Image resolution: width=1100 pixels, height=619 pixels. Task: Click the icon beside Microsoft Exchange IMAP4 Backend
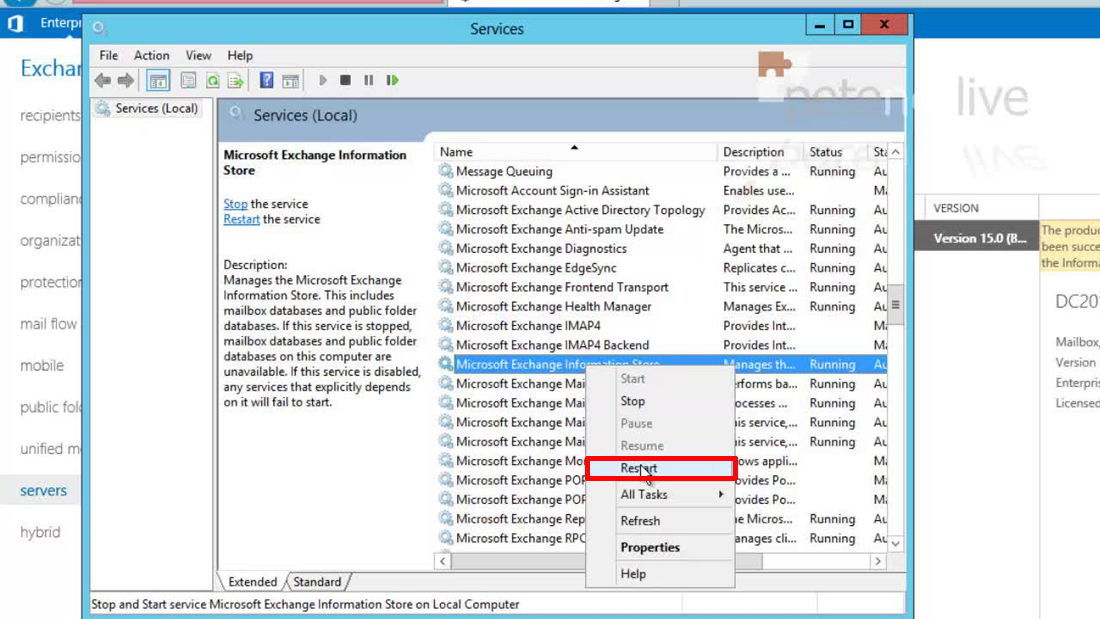point(445,345)
